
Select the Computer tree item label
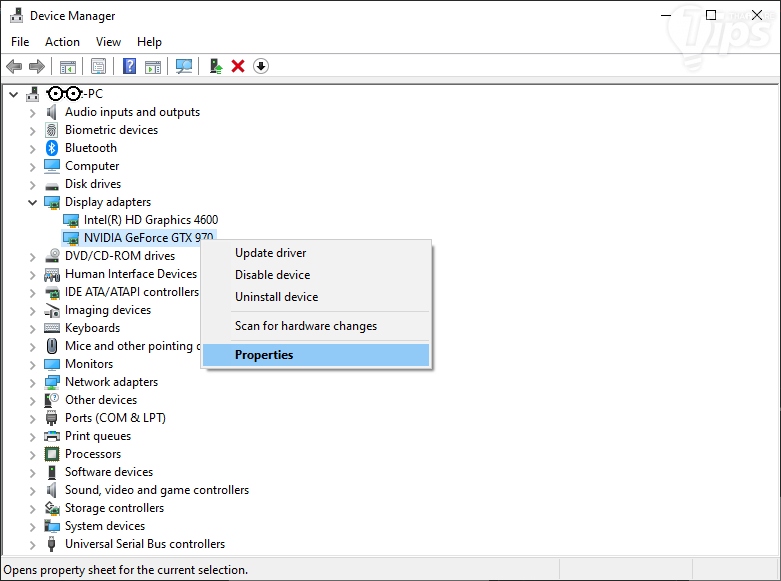(92, 166)
